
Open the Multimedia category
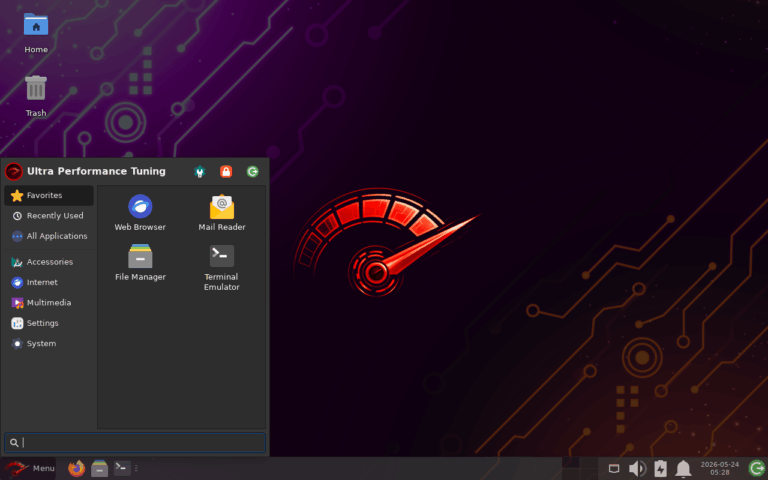49,303
